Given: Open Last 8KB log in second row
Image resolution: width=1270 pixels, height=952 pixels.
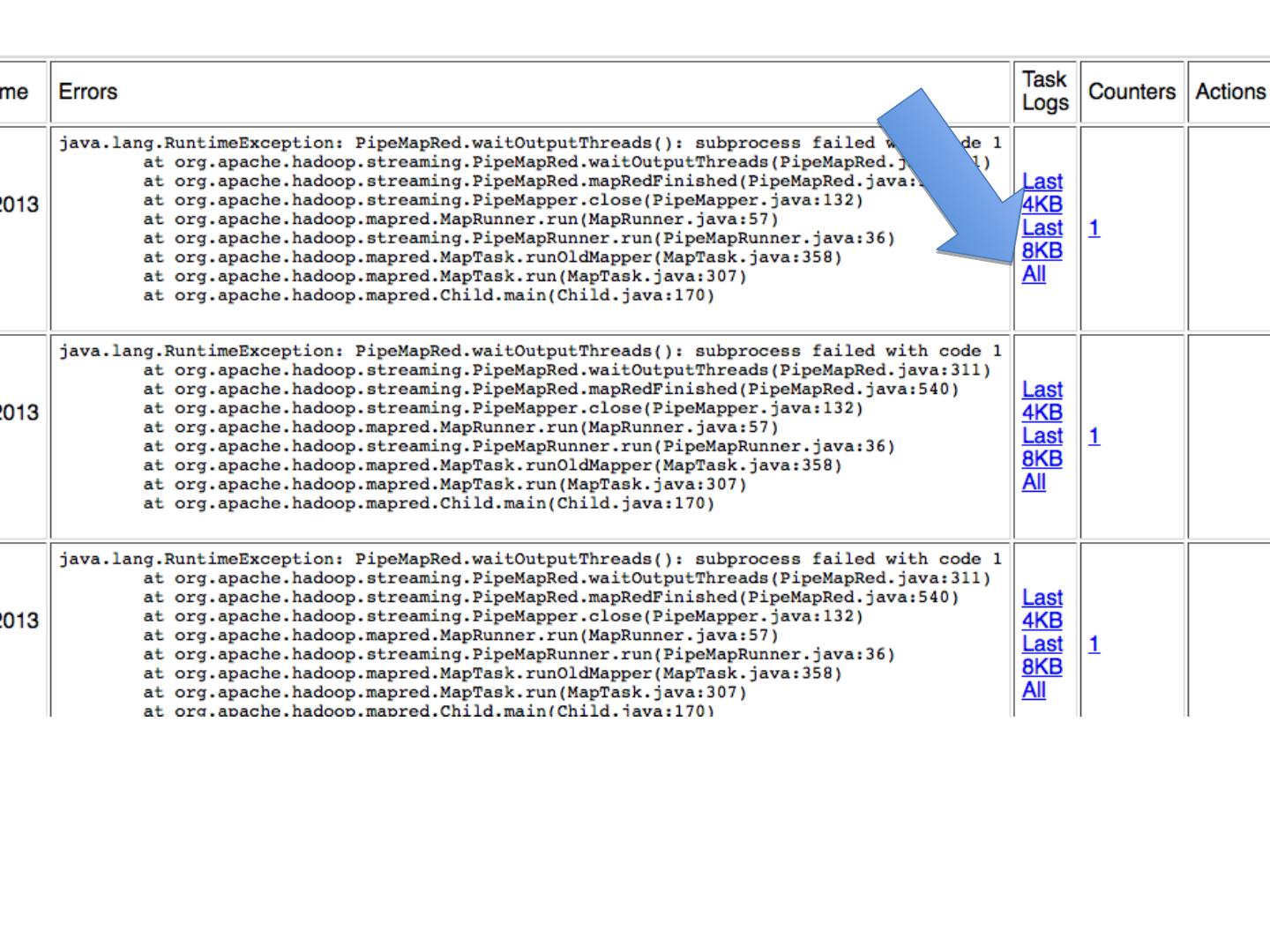Looking at the screenshot, I should [x=1042, y=447].
